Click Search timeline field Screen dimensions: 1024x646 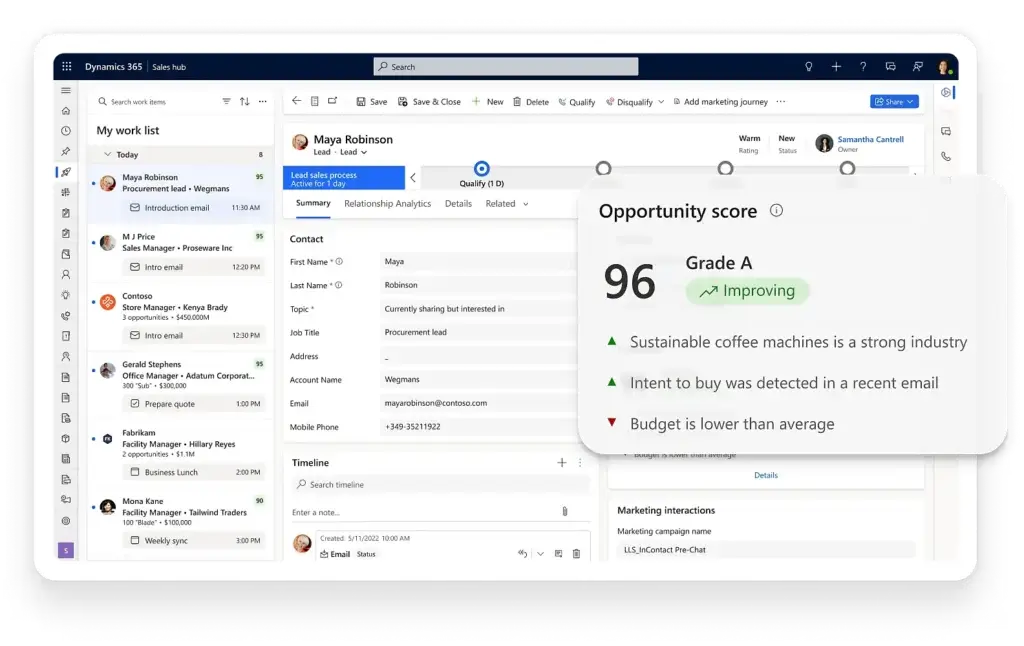pyautogui.click(x=441, y=485)
